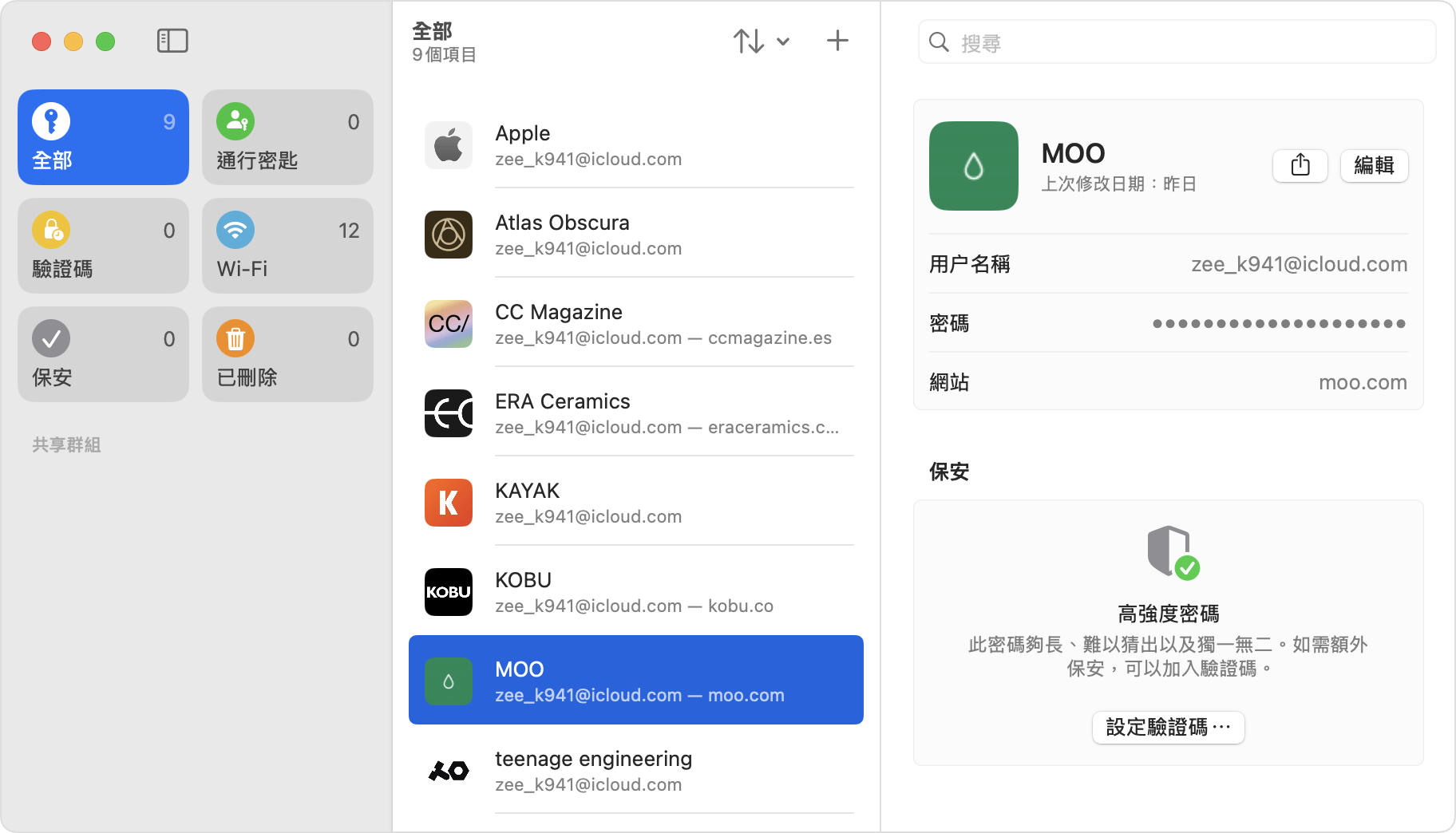Add a new password with plus button
This screenshot has height=833, width=1456.
tap(837, 41)
